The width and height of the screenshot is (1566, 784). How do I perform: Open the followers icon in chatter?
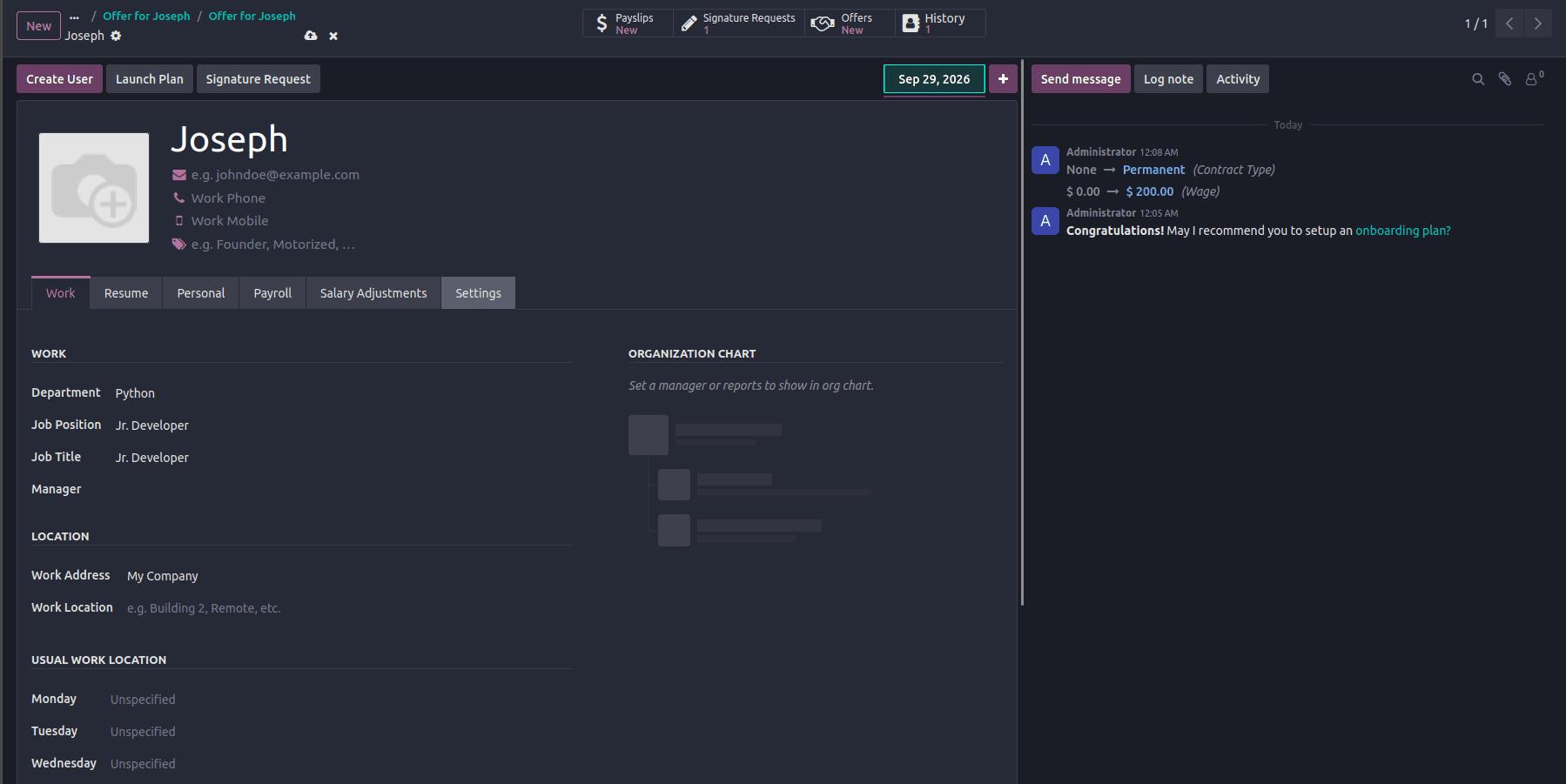coord(1533,79)
